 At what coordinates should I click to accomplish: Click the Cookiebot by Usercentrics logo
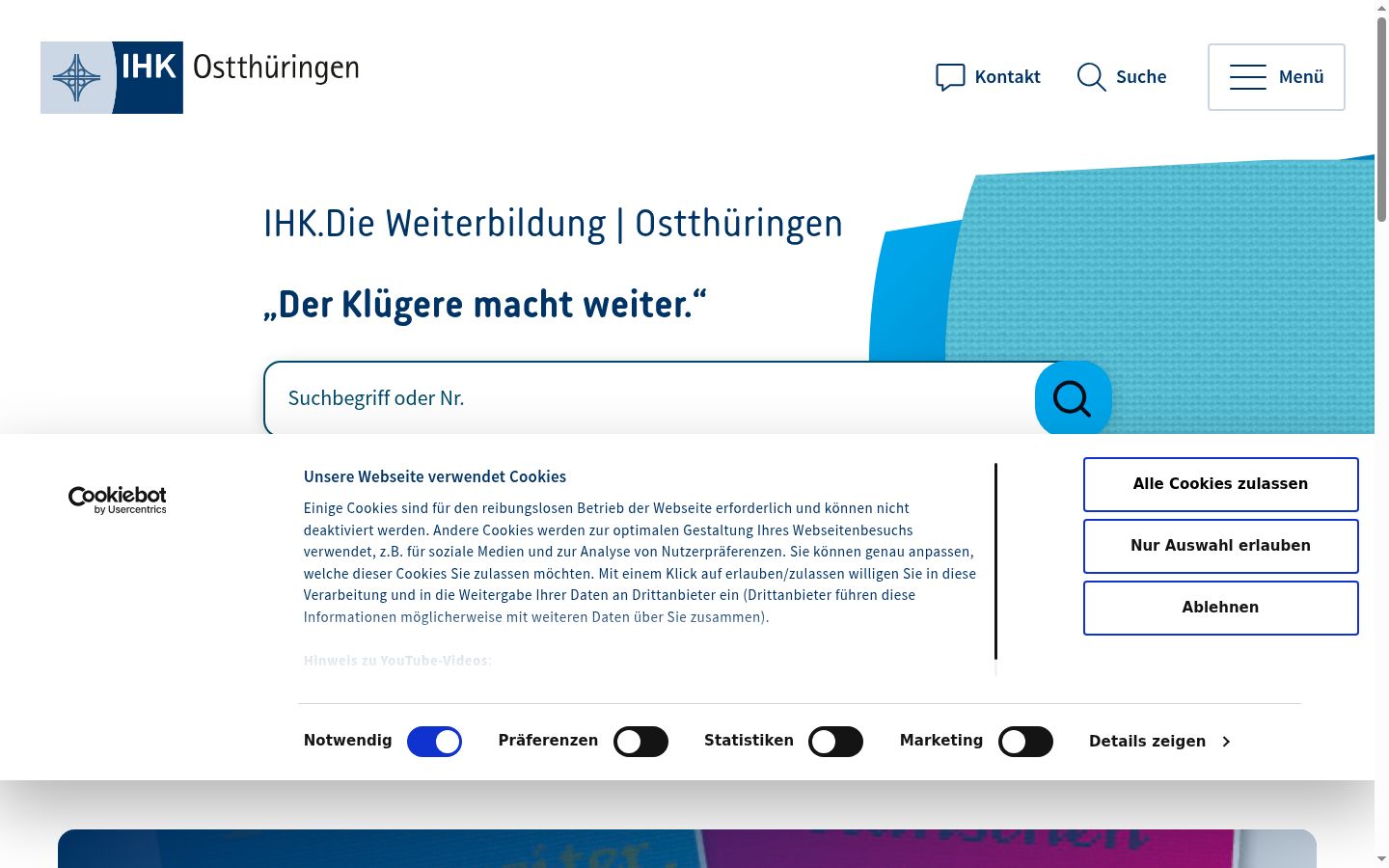(118, 500)
